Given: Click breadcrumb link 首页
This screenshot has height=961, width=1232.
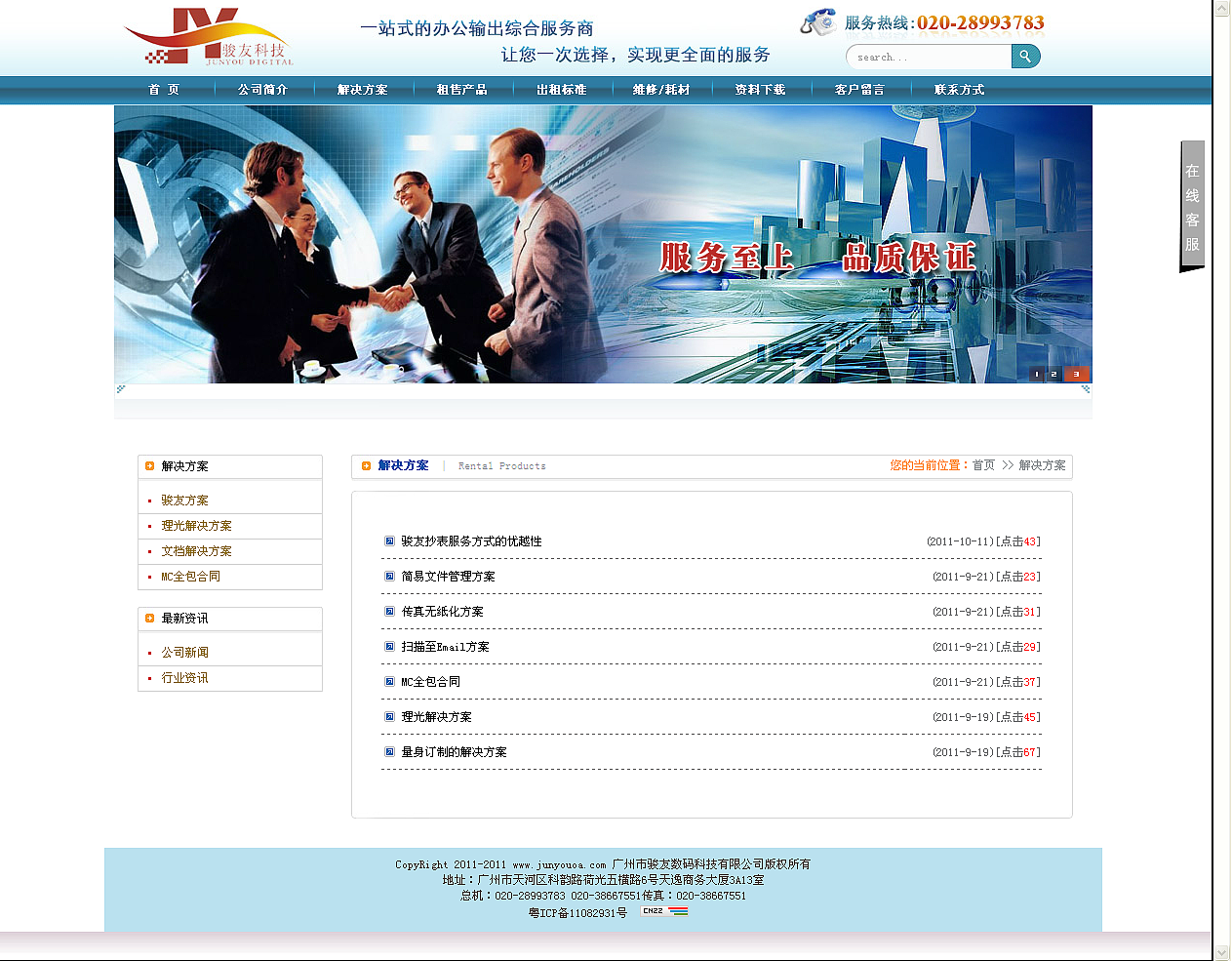Looking at the screenshot, I should (983, 465).
